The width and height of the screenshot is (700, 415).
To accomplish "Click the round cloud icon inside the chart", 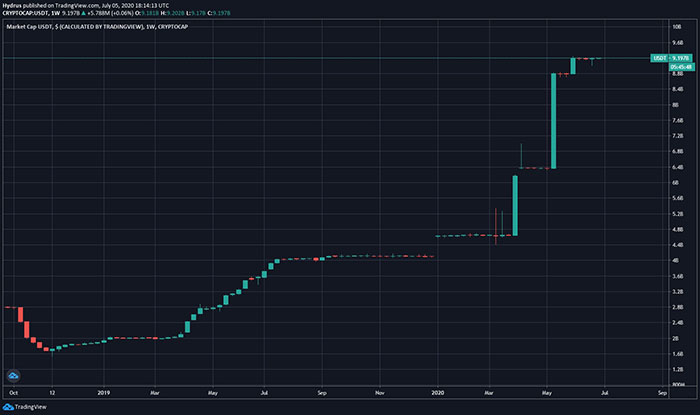I will coord(13,376).
